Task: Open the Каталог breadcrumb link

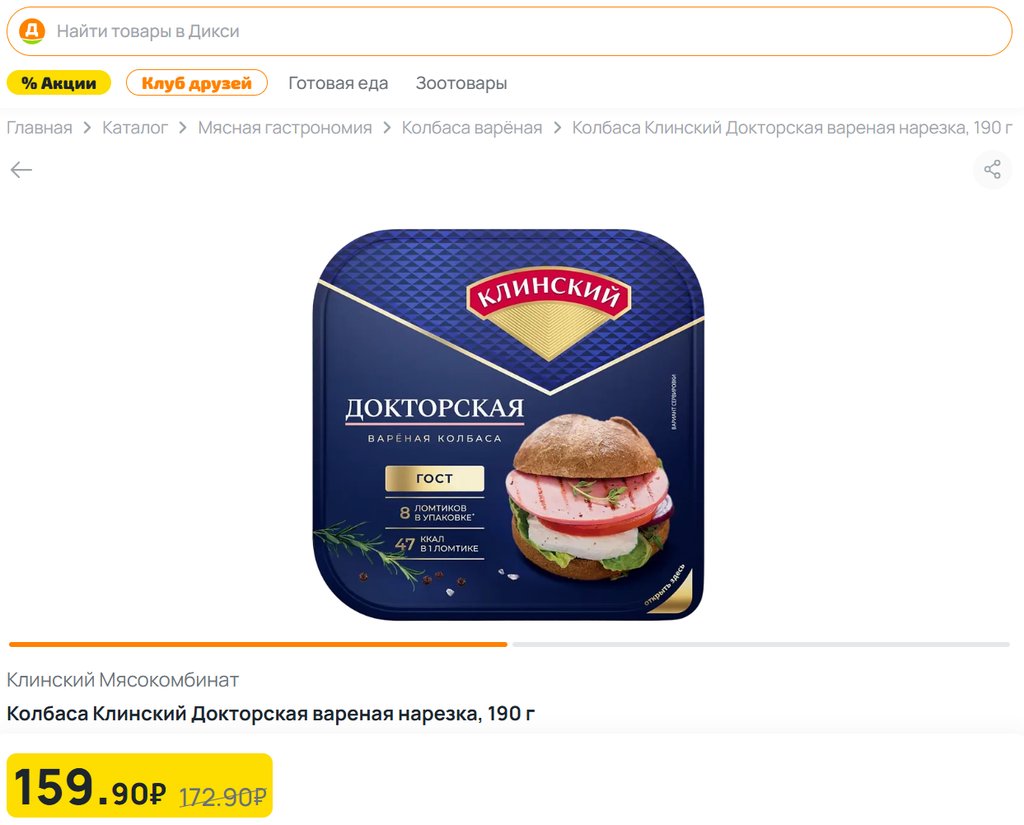Action: click(x=135, y=127)
